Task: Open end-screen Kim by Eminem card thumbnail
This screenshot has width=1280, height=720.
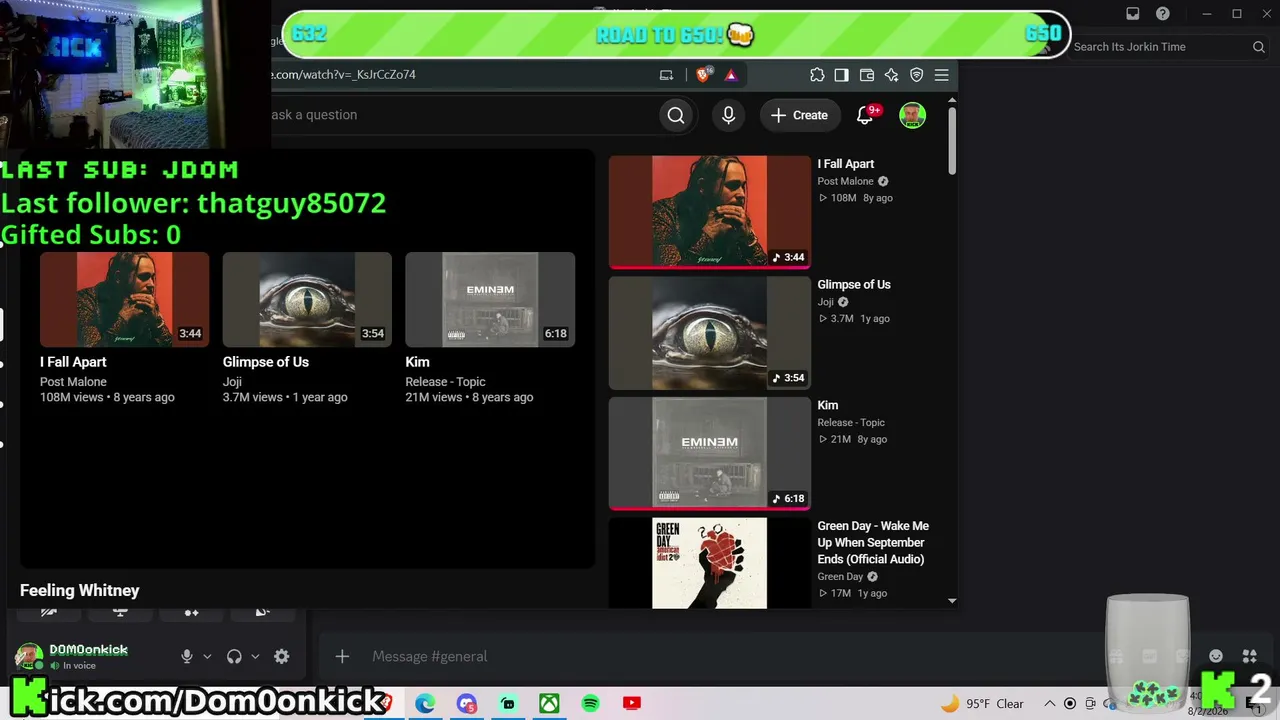Action: [490, 299]
